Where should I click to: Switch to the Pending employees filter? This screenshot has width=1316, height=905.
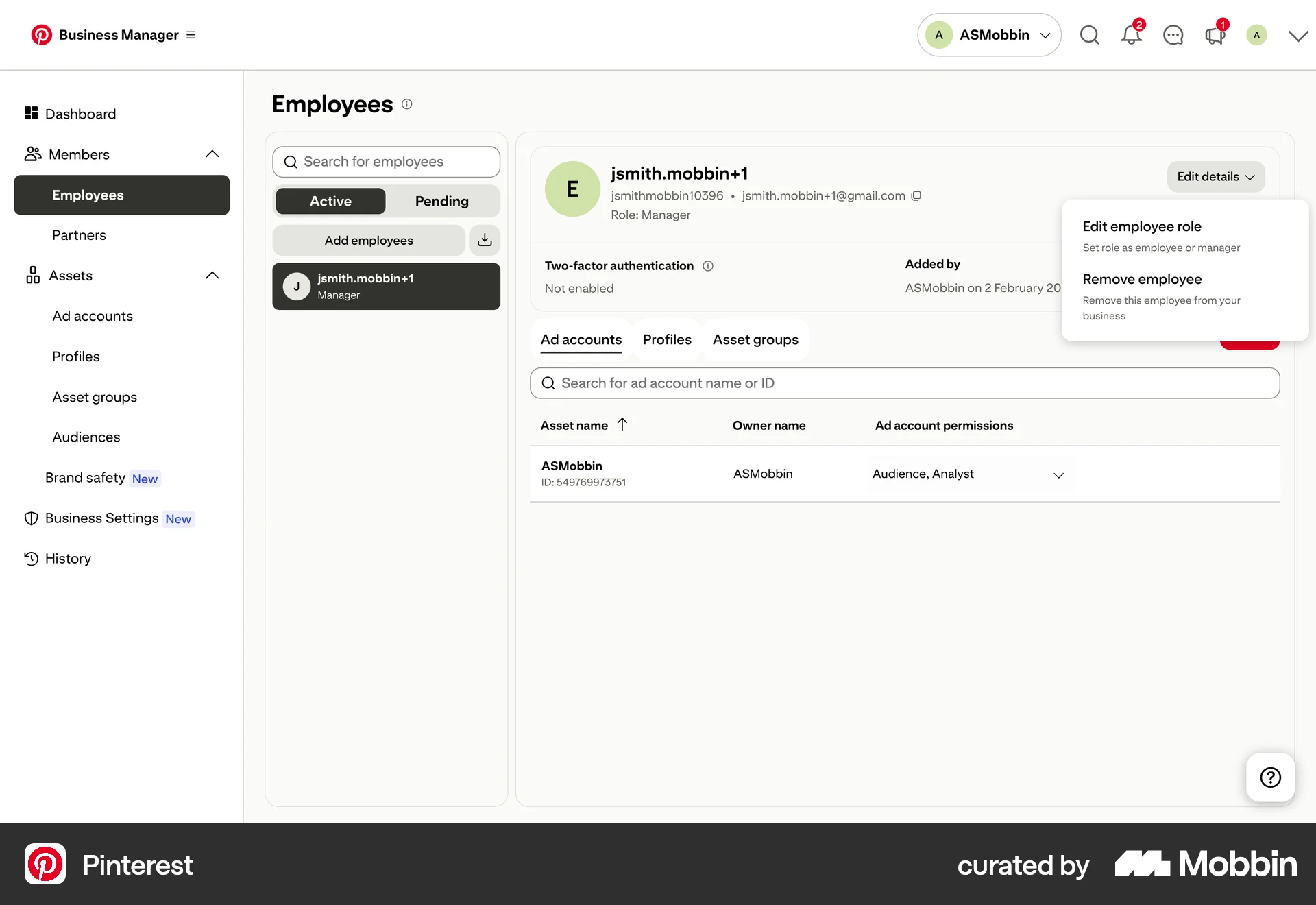click(x=442, y=201)
